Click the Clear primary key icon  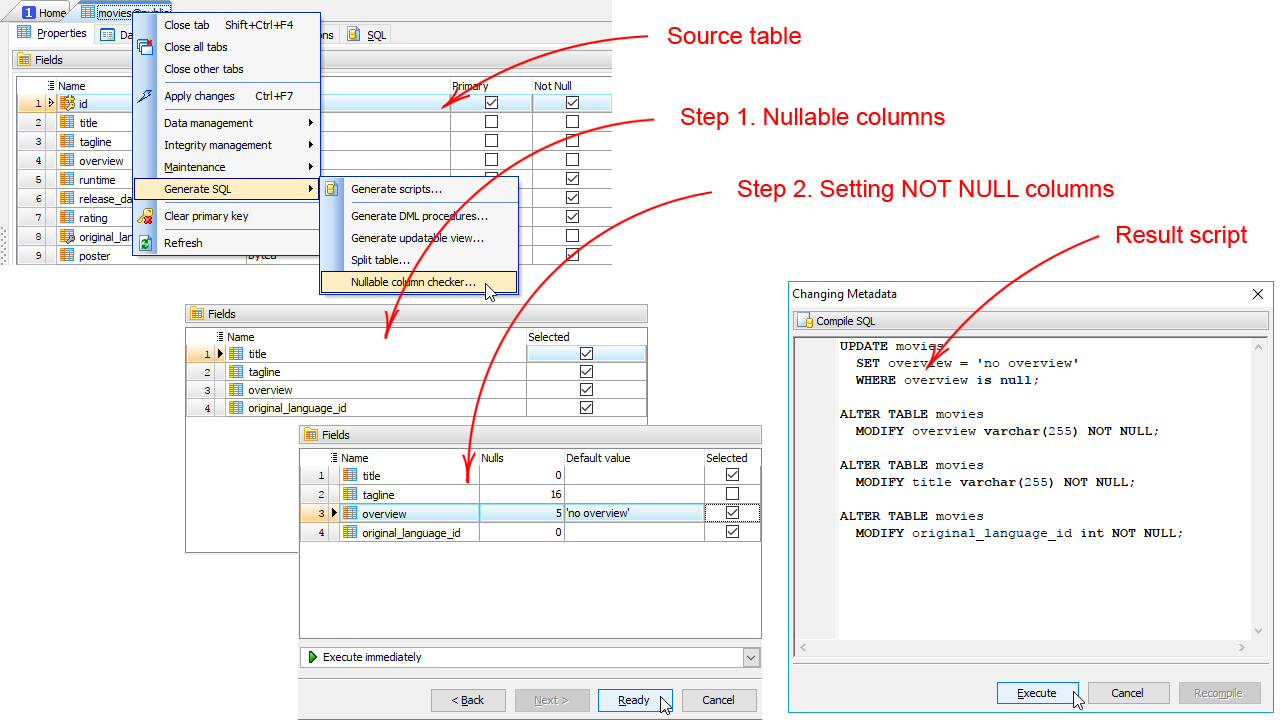click(145, 216)
